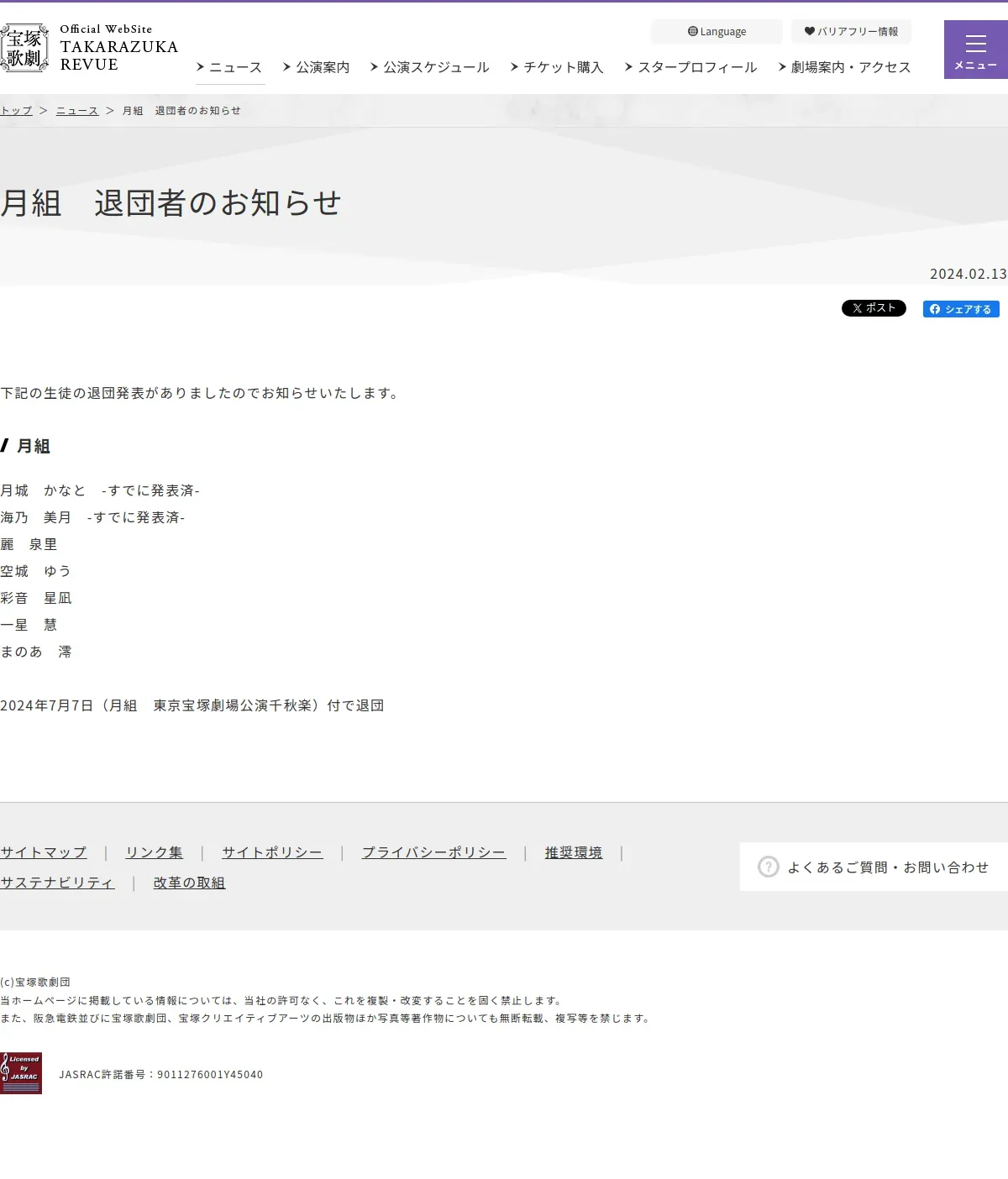Open プライバシーポリシー footer link

coord(433,852)
